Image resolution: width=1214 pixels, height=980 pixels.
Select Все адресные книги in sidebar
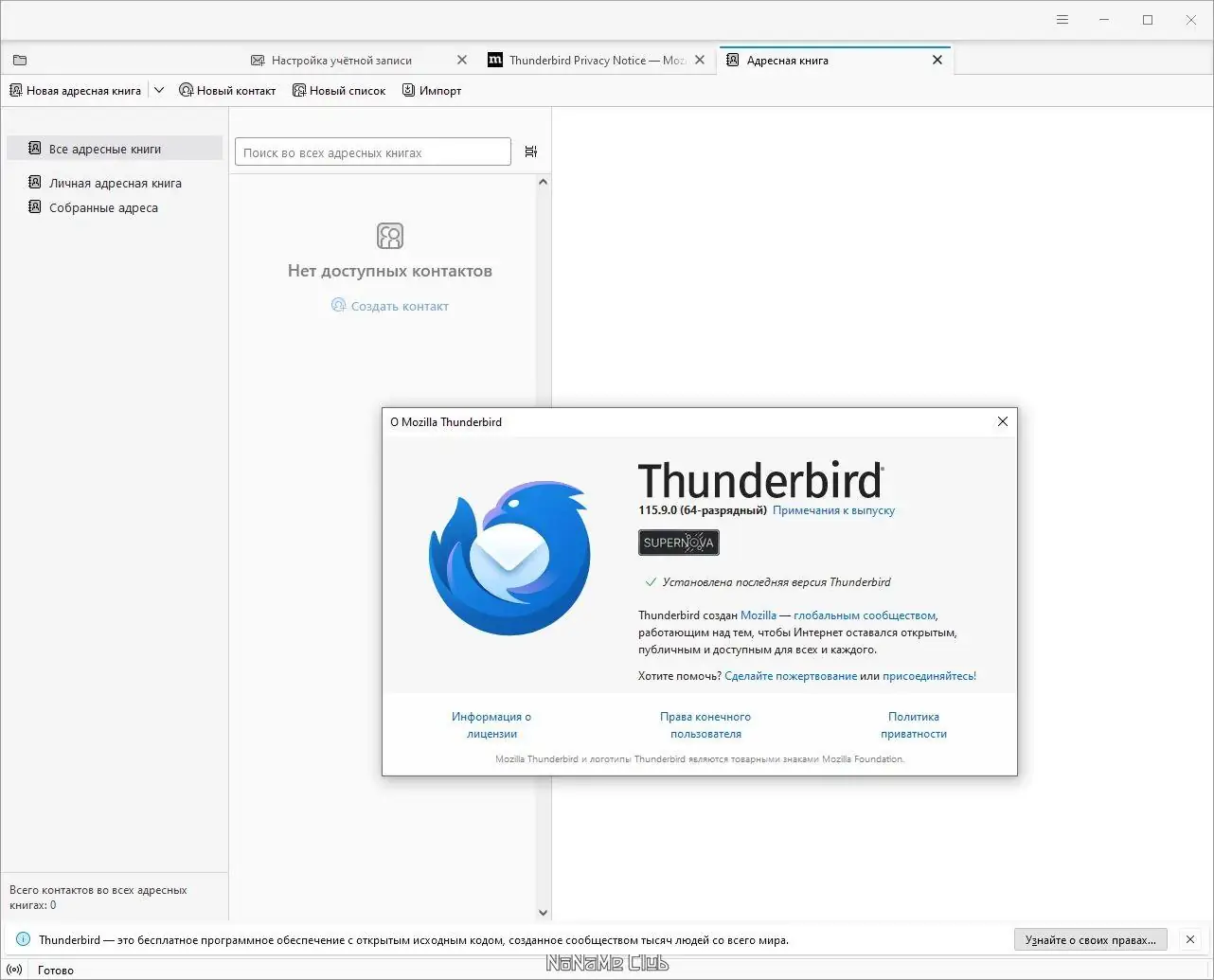tap(115, 149)
